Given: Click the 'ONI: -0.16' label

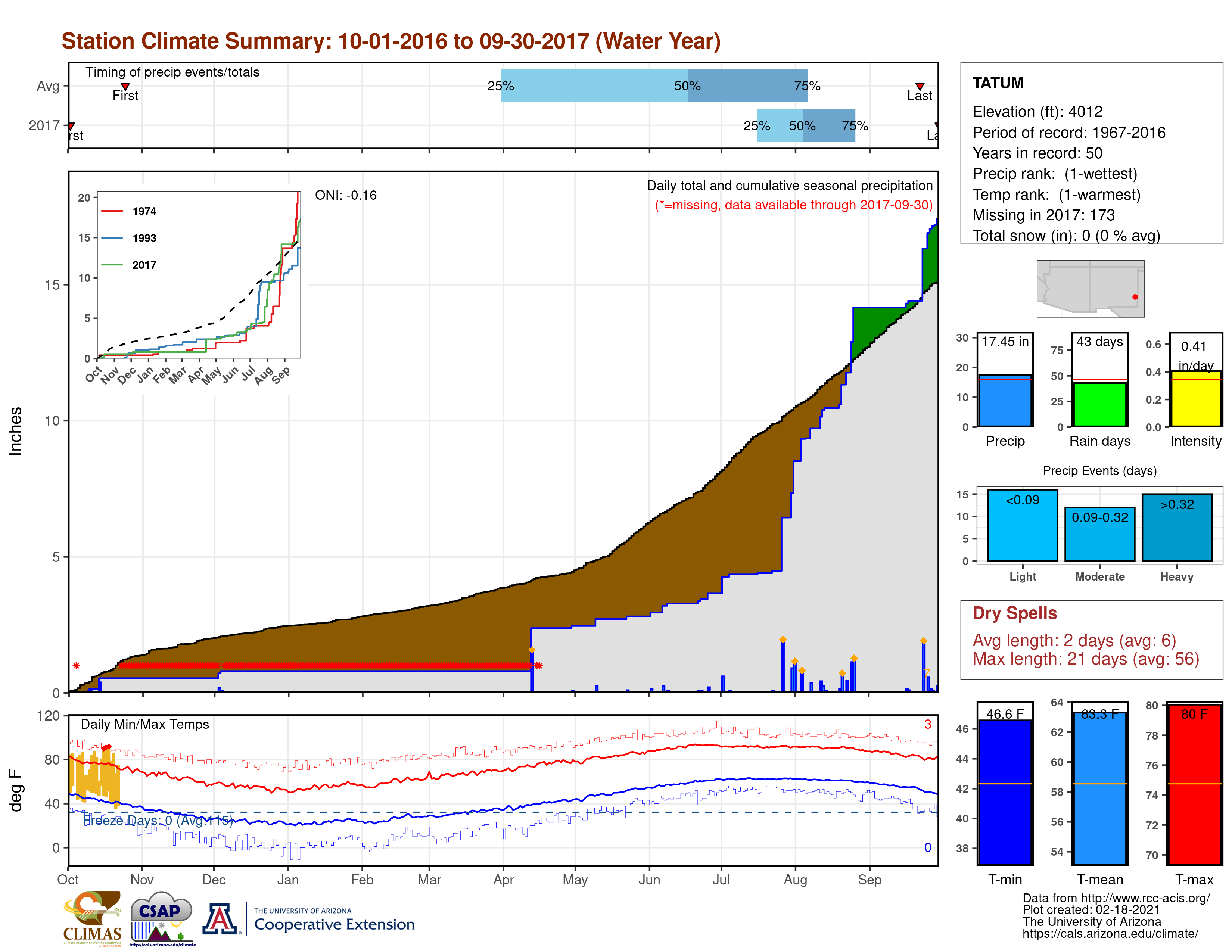Looking at the screenshot, I should pos(346,195).
